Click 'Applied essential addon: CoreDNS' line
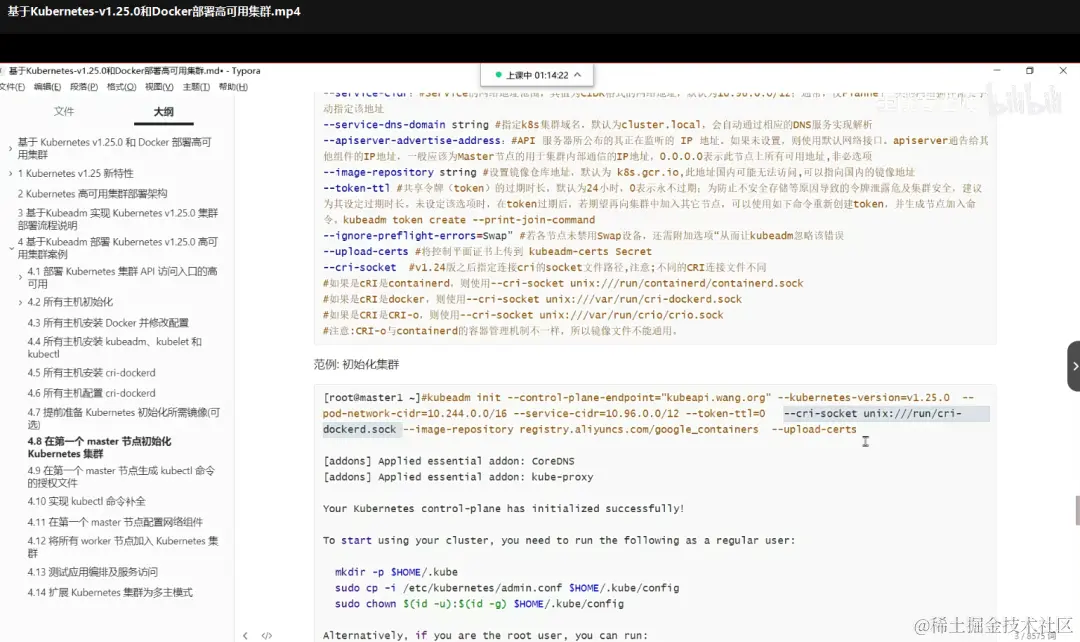 pos(448,461)
